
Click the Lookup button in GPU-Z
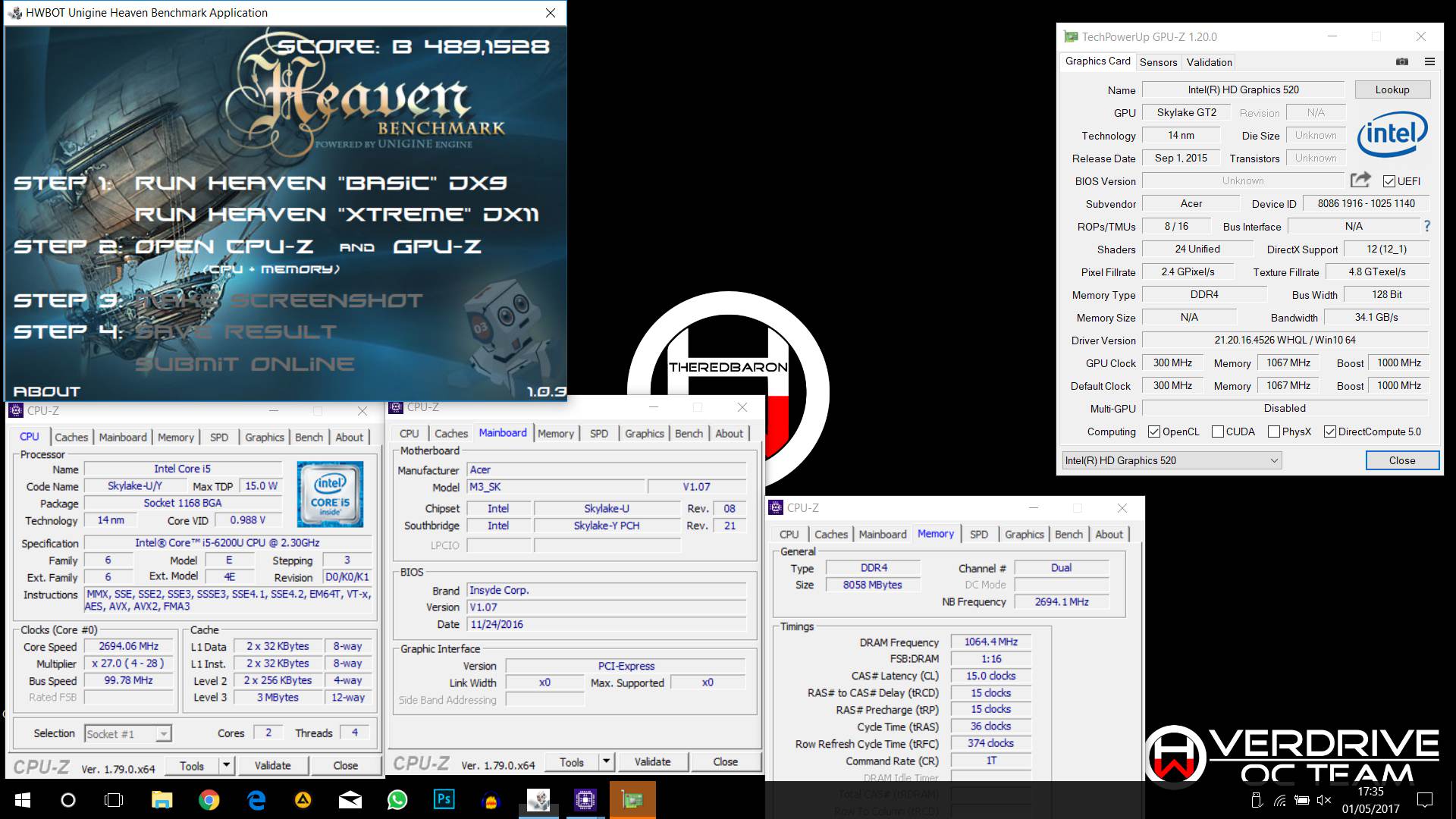point(1392,89)
